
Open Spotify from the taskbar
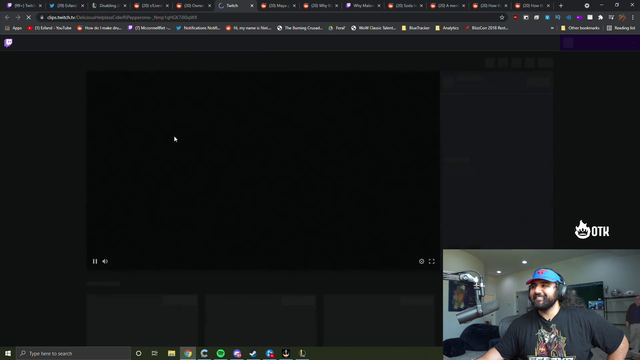[x=220, y=353]
